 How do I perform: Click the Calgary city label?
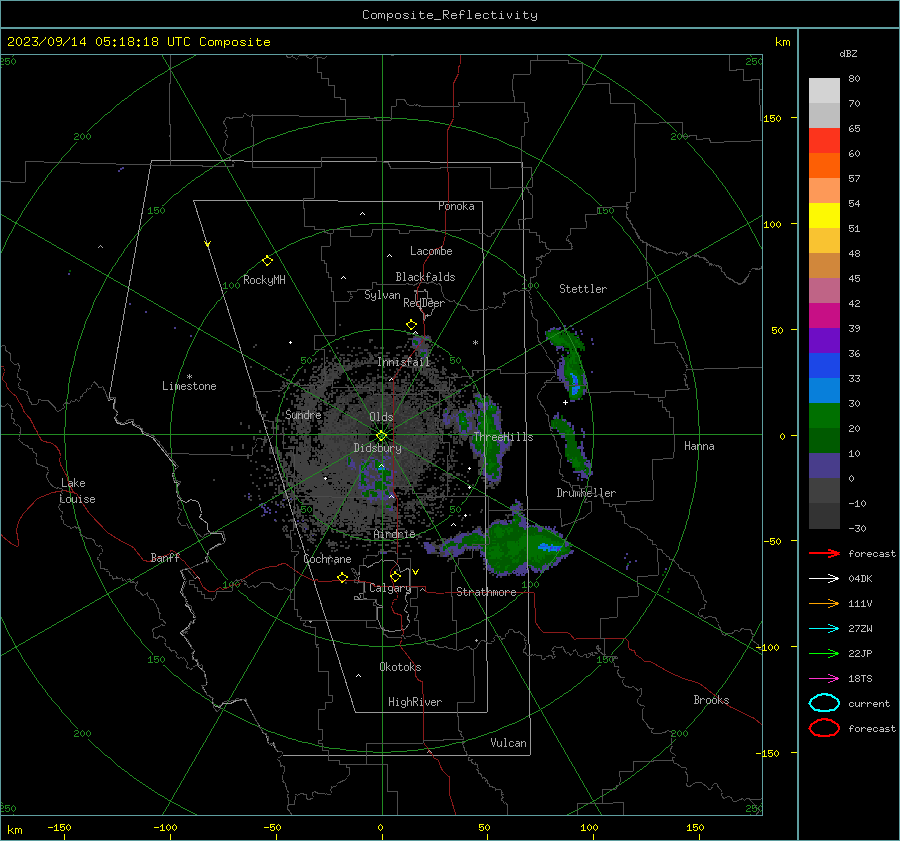coord(390,588)
